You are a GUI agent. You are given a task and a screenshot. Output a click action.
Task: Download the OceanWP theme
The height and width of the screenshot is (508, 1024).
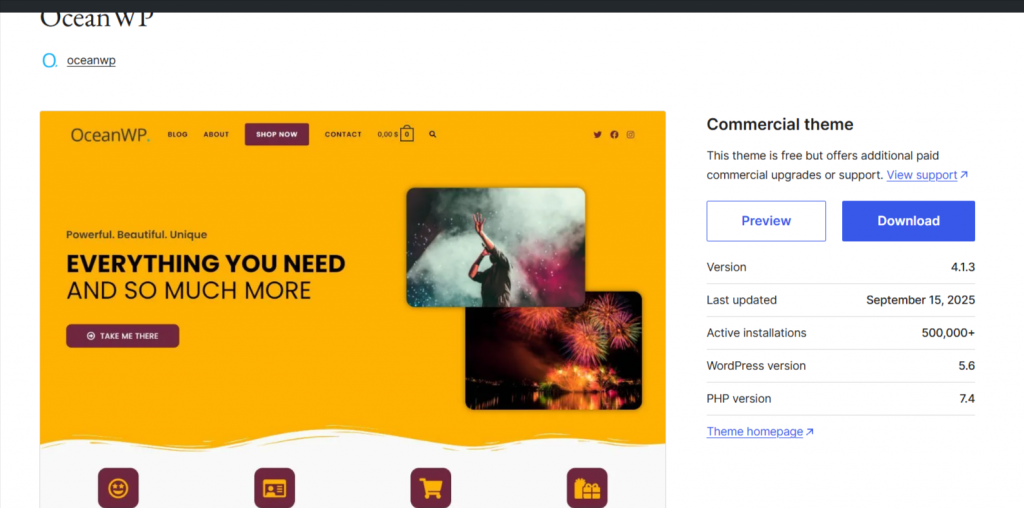point(908,221)
